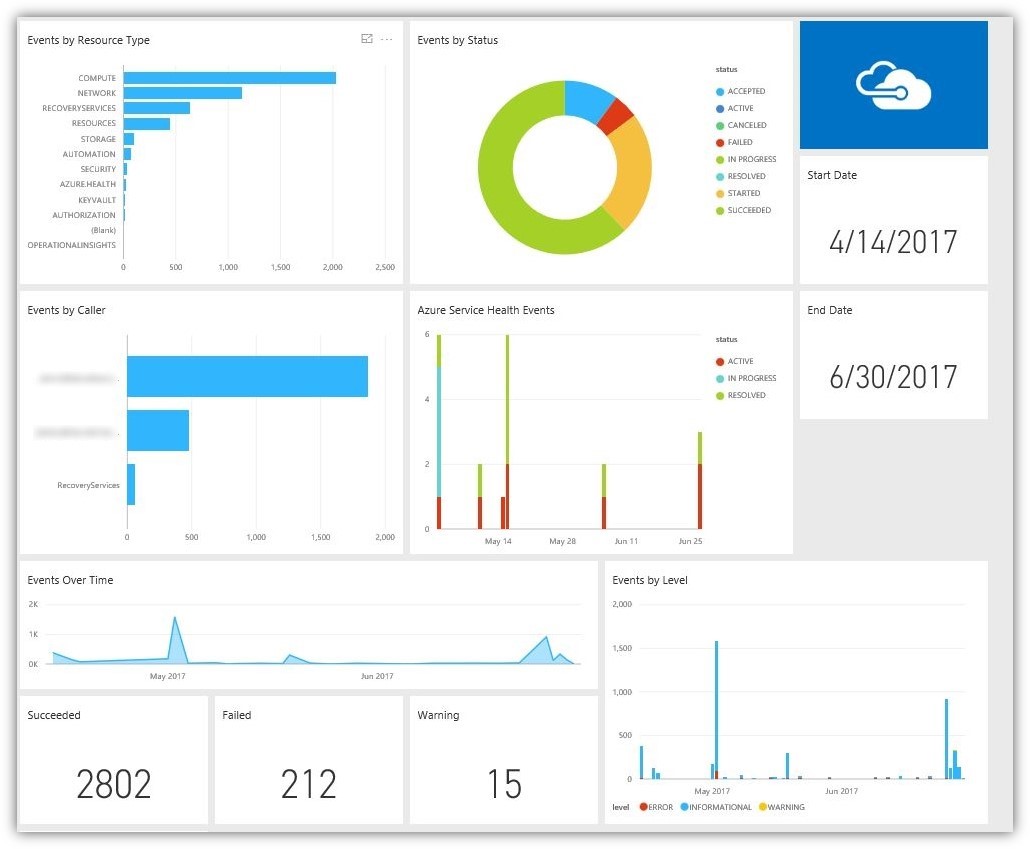Viewport: 1030px width, 849px height.
Task: Select the WARNING legend item in Events by Level
Action: point(781,807)
